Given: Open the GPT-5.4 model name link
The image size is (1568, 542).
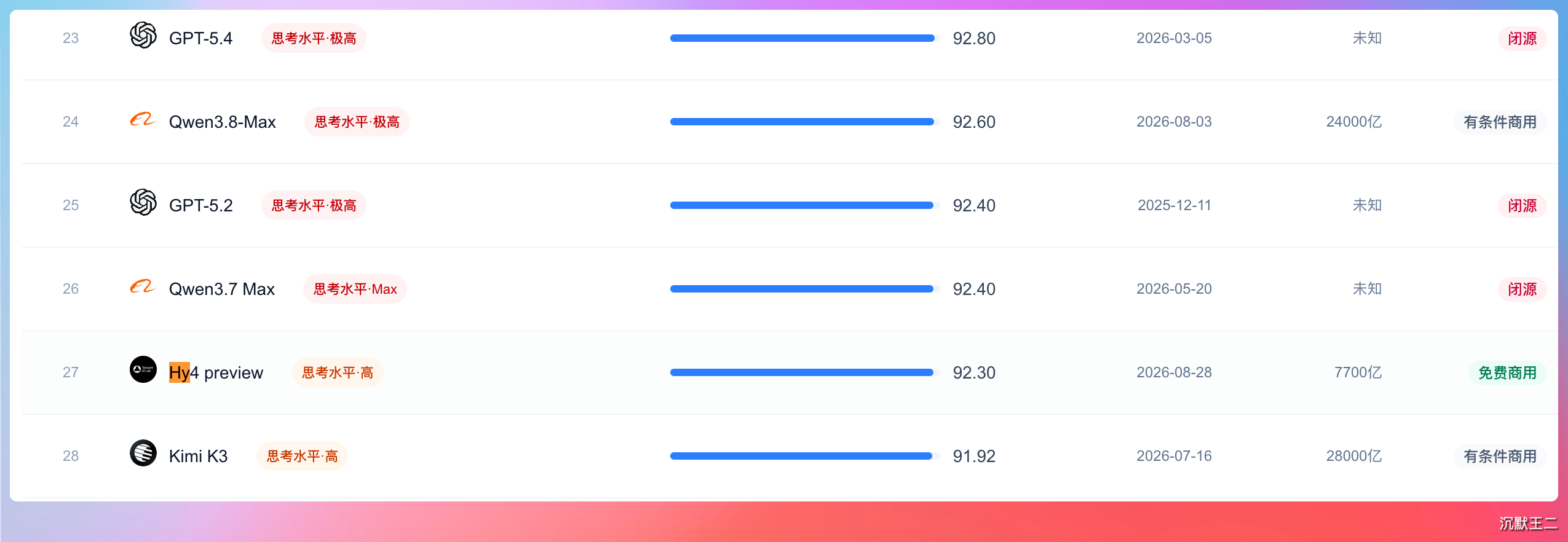Looking at the screenshot, I should [x=200, y=38].
